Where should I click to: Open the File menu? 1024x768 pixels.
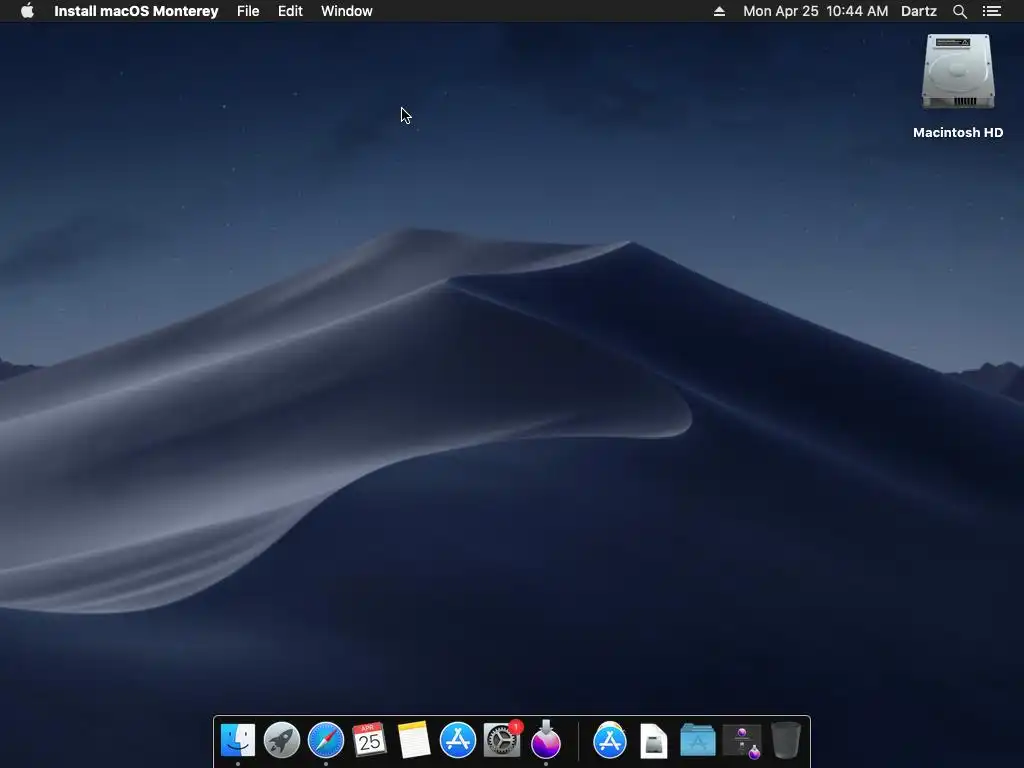248,11
